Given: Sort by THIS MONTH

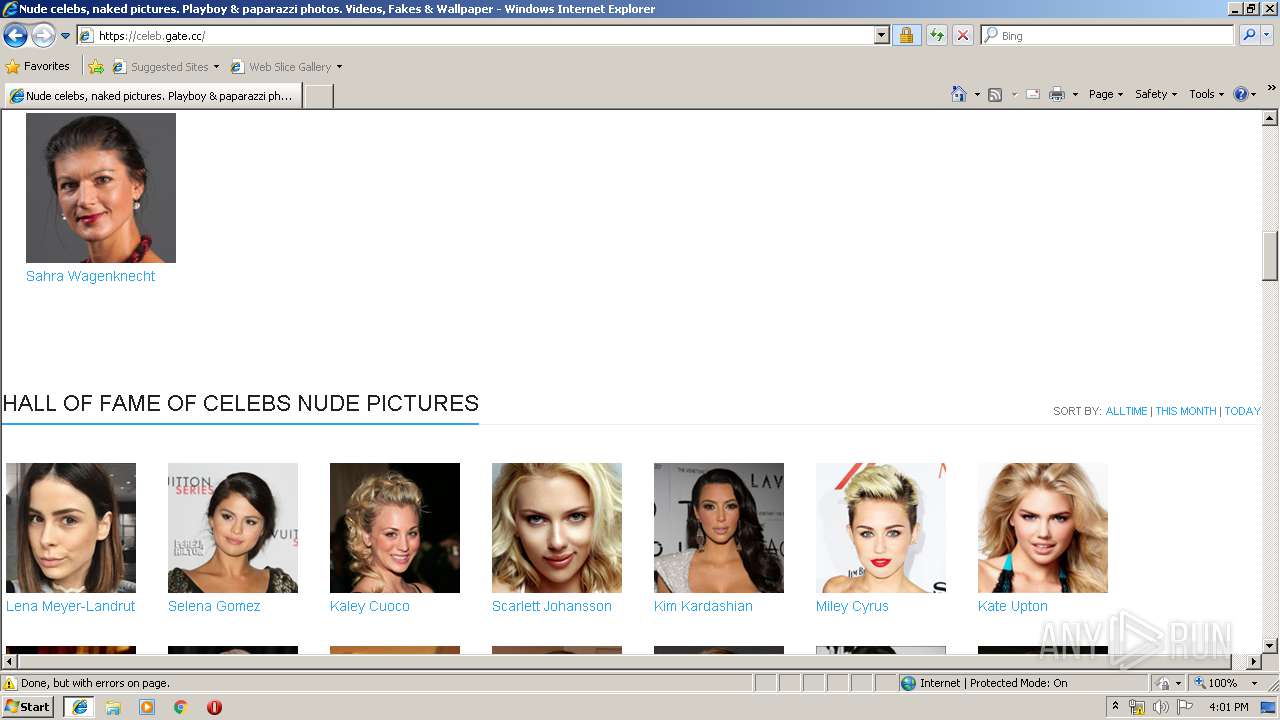Looking at the screenshot, I should coord(1186,411).
